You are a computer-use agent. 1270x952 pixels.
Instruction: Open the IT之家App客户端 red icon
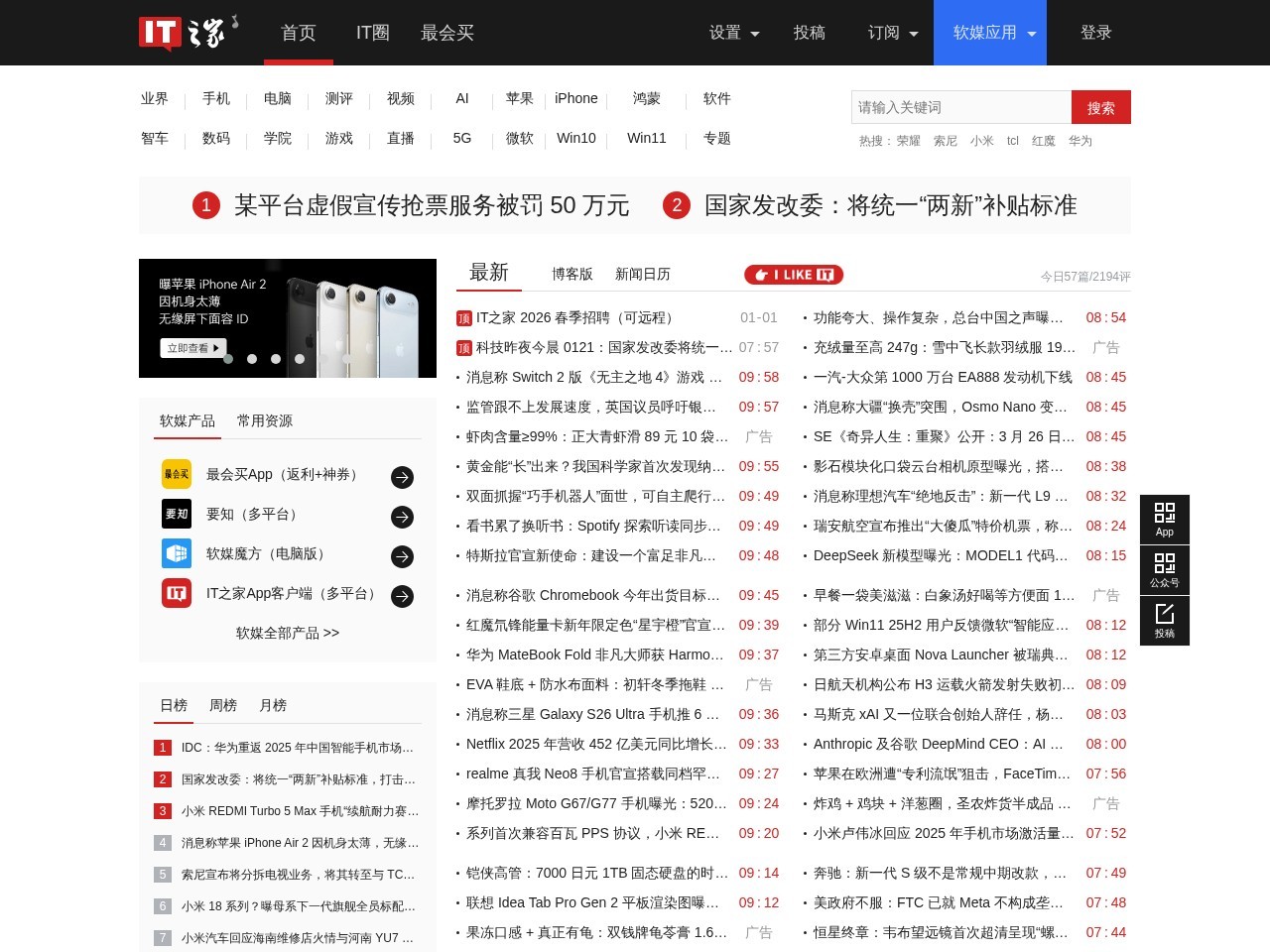tap(177, 593)
